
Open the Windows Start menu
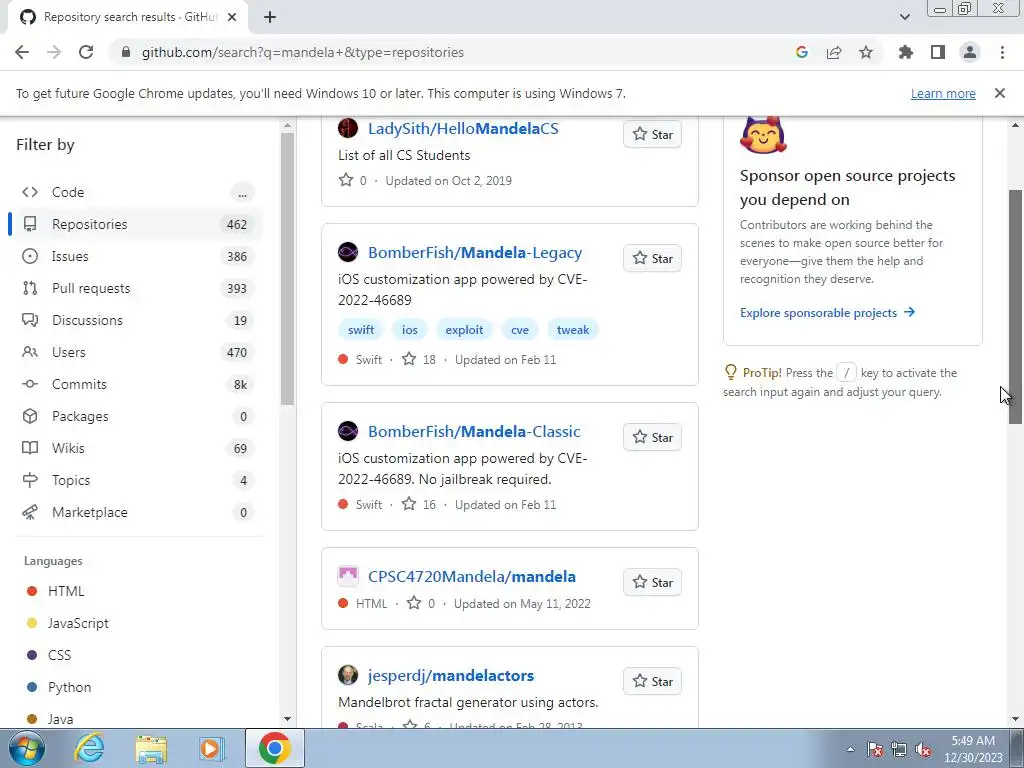27,748
